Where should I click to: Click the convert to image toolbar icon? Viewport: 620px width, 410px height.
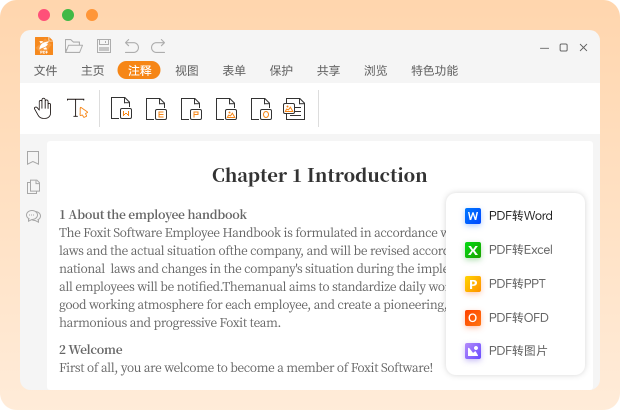[x=226, y=108]
